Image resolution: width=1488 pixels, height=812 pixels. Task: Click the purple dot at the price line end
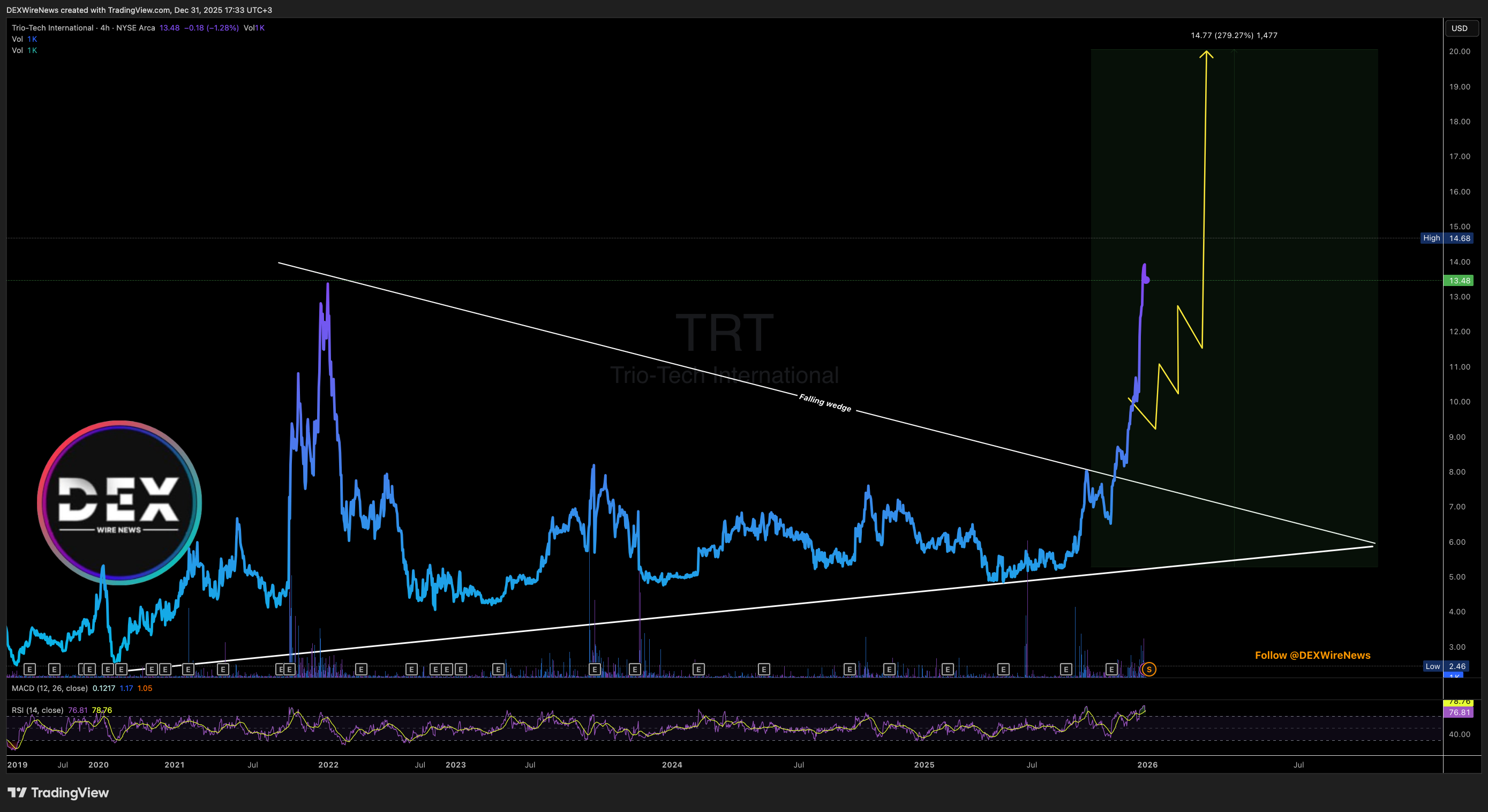[x=1147, y=281]
